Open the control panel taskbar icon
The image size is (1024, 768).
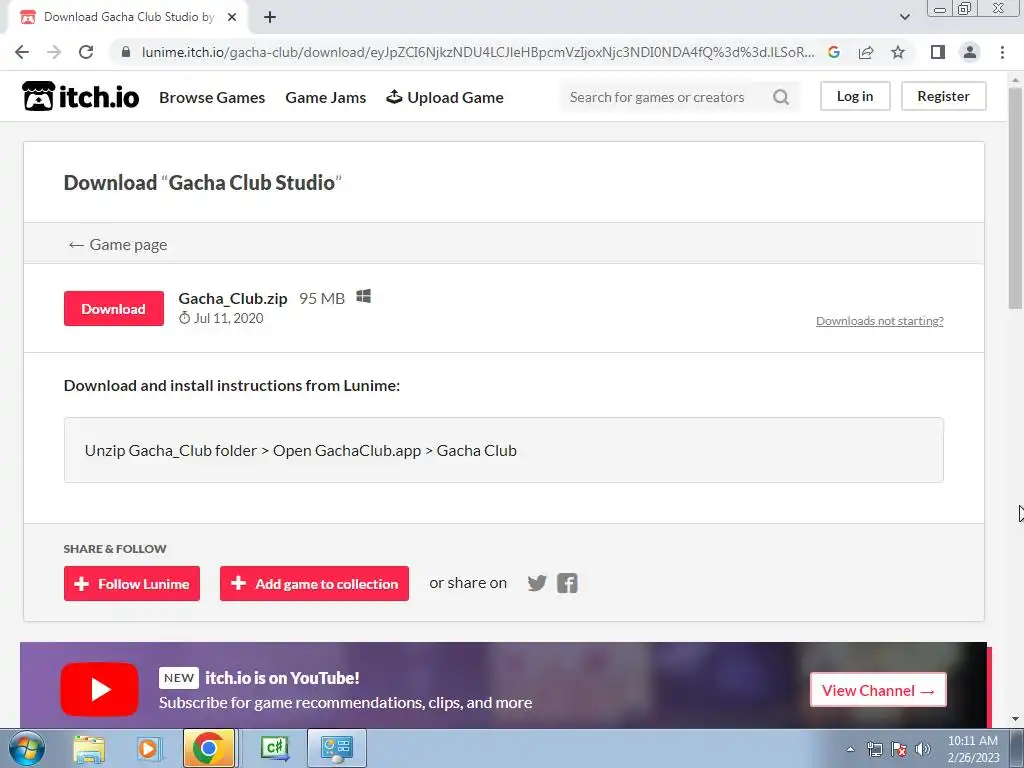pos(337,748)
